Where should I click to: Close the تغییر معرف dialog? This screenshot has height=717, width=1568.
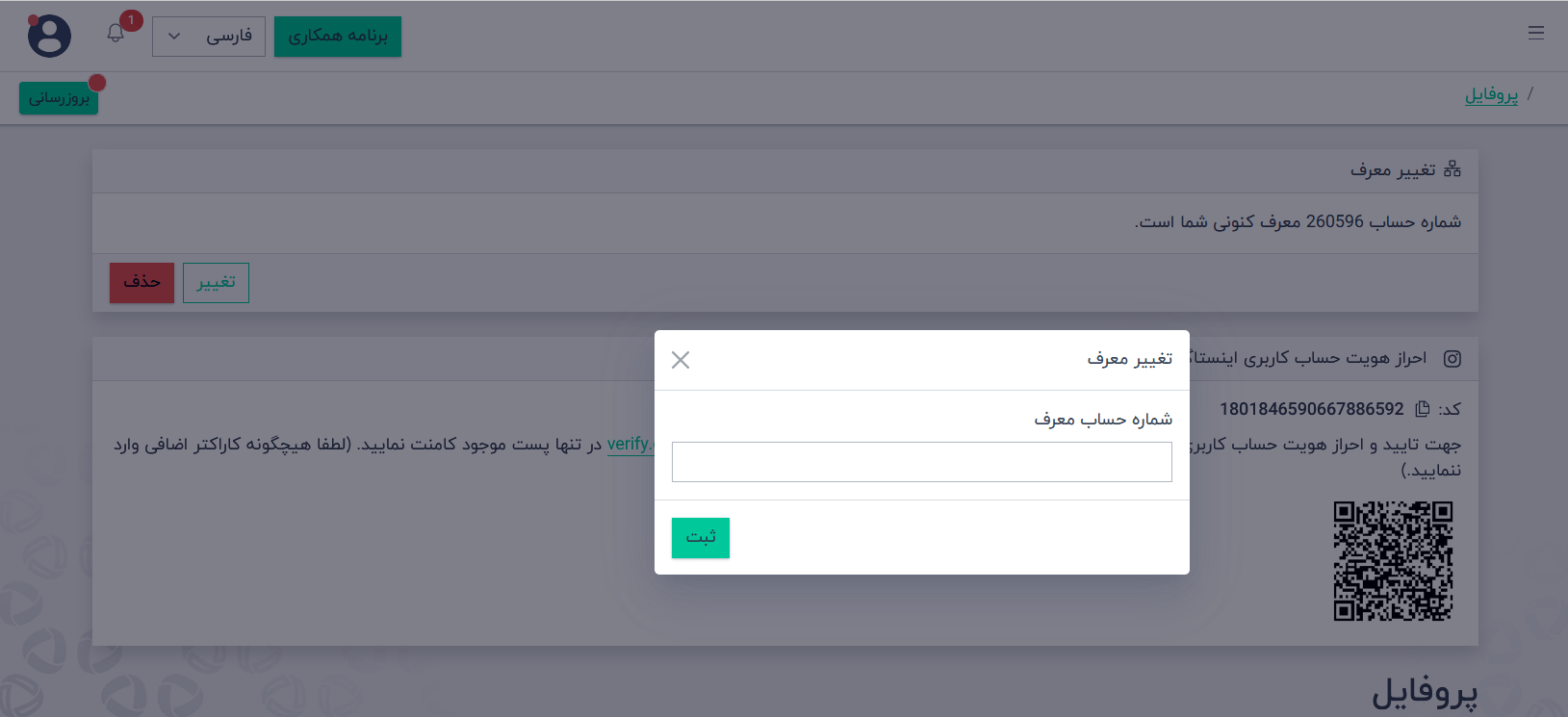681,360
